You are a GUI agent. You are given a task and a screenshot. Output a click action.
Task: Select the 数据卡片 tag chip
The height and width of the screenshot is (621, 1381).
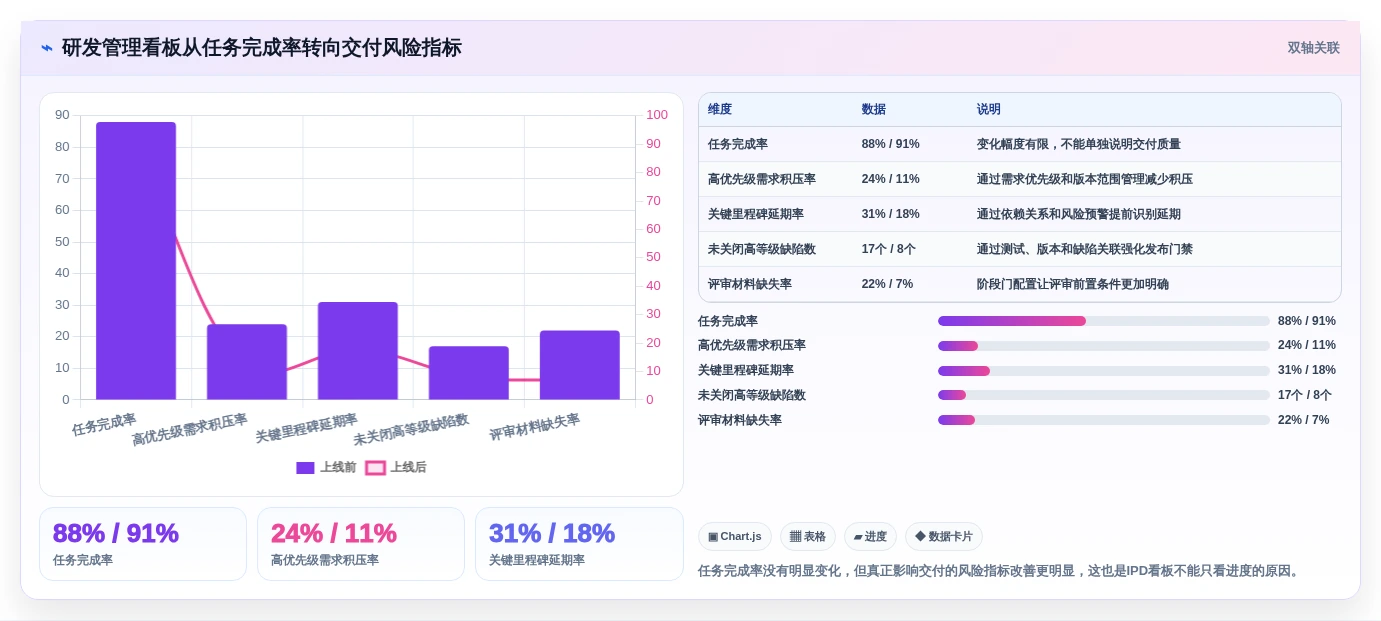coord(944,537)
